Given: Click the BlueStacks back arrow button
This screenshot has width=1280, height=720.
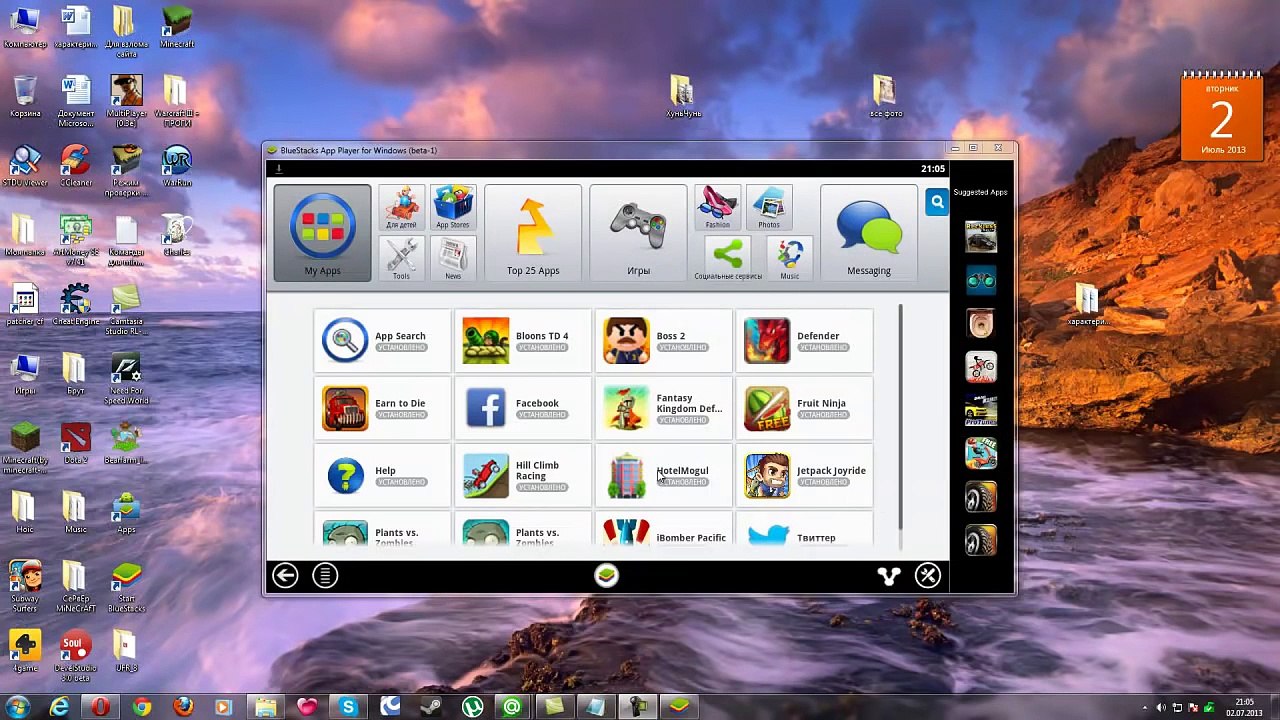Looking at the screenshot, I should 285,575.
